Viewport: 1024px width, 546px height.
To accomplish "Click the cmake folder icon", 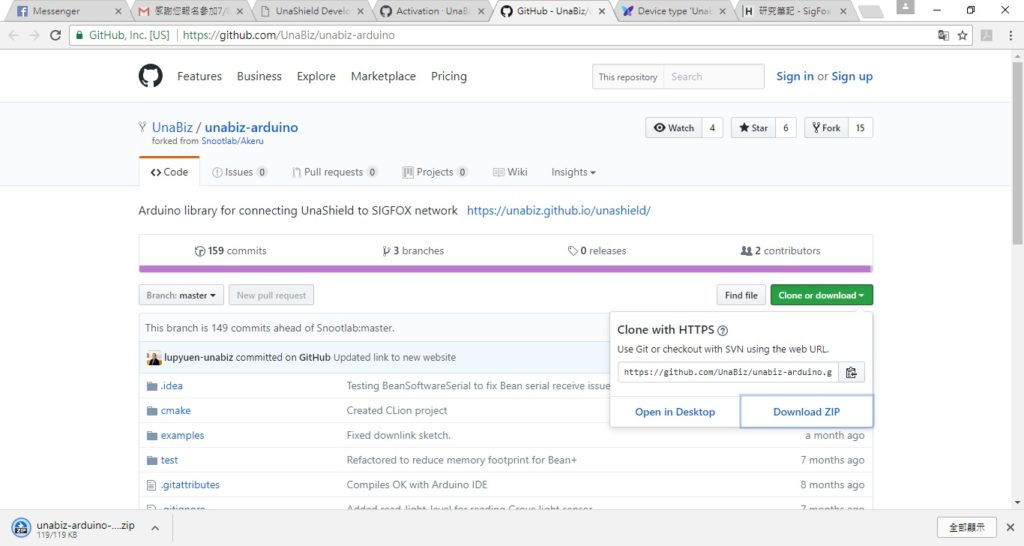I will coord(152,411).
